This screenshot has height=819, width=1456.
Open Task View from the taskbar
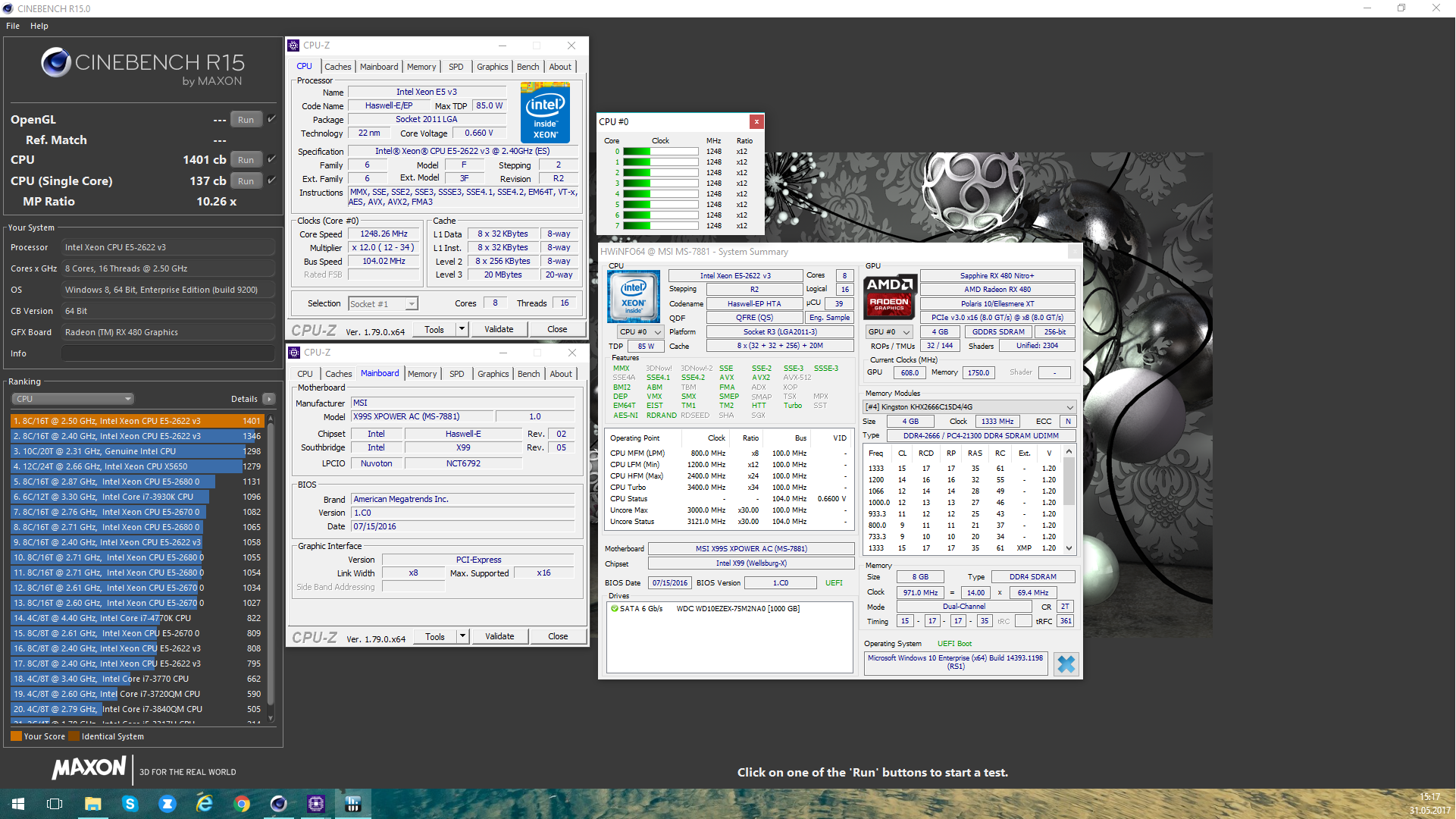(55, 804)
